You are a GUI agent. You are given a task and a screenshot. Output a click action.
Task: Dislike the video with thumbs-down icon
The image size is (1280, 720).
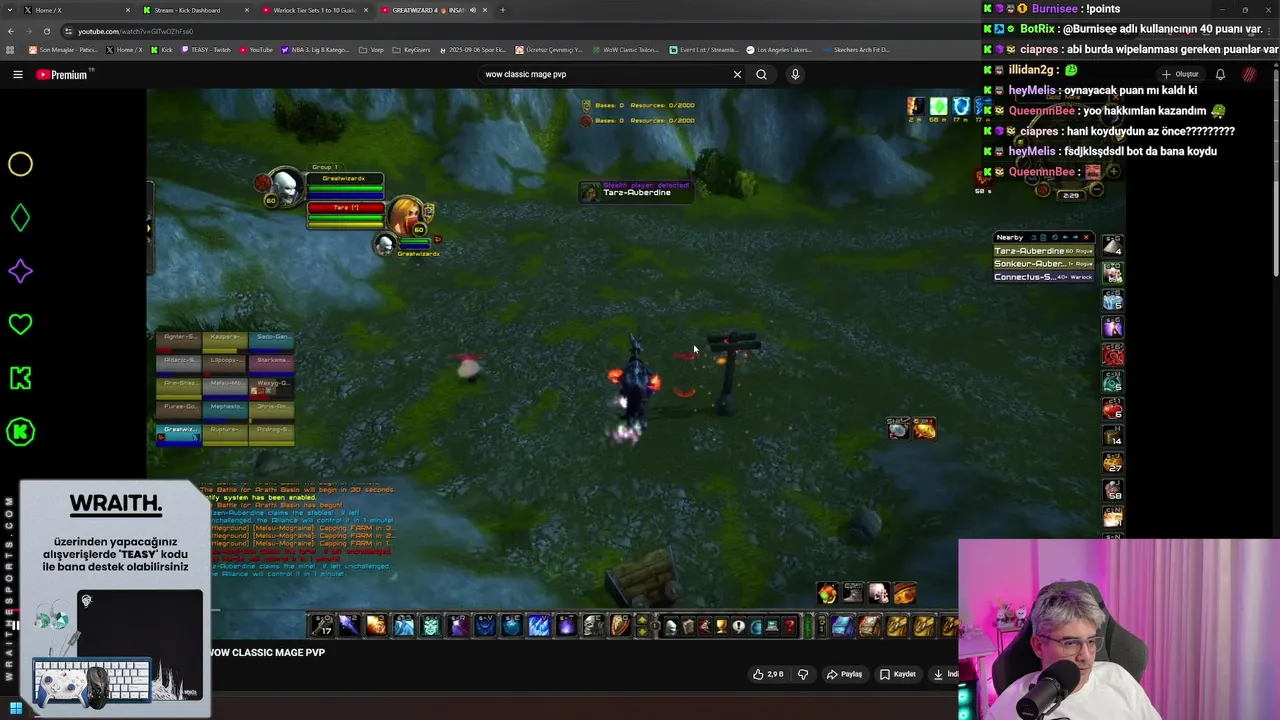coord(802,674)
